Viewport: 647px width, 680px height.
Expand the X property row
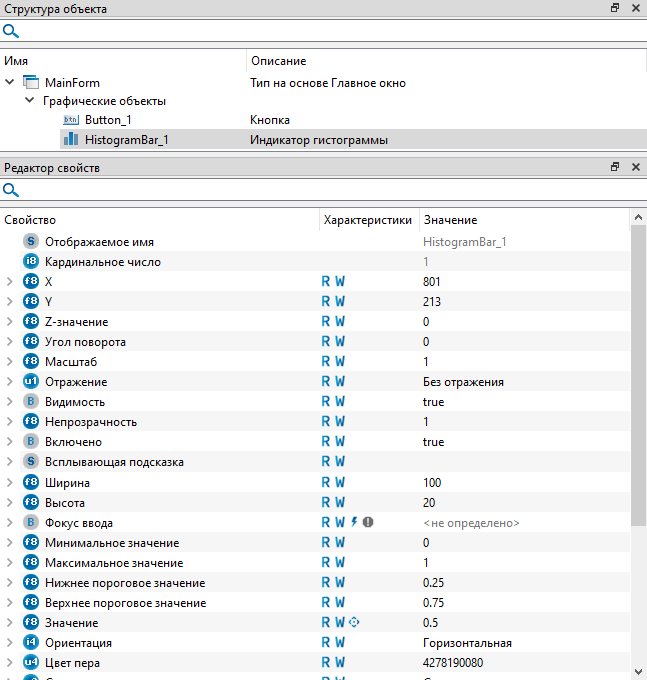(10, 282)
